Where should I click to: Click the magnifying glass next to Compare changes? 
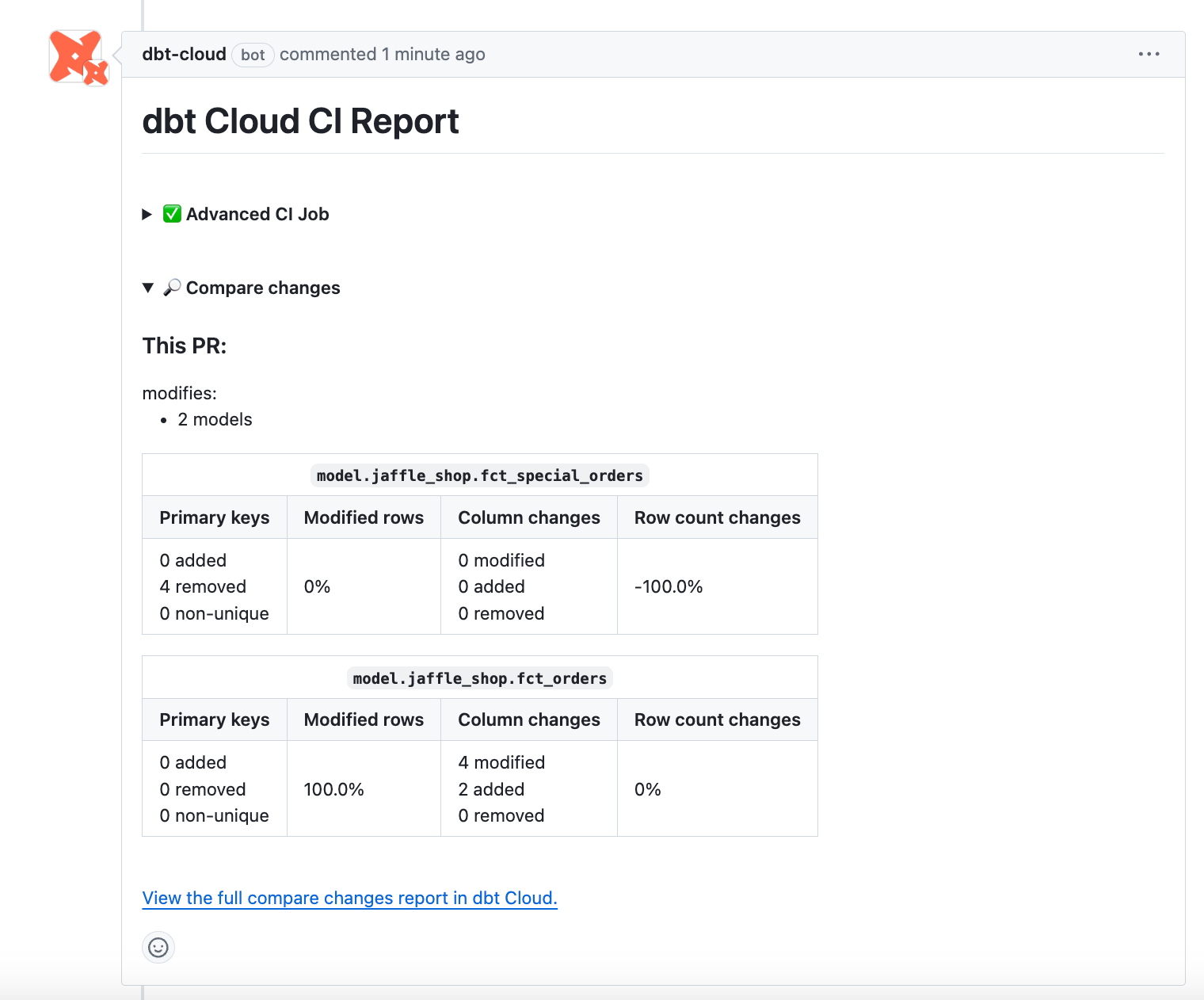[172, 287]
